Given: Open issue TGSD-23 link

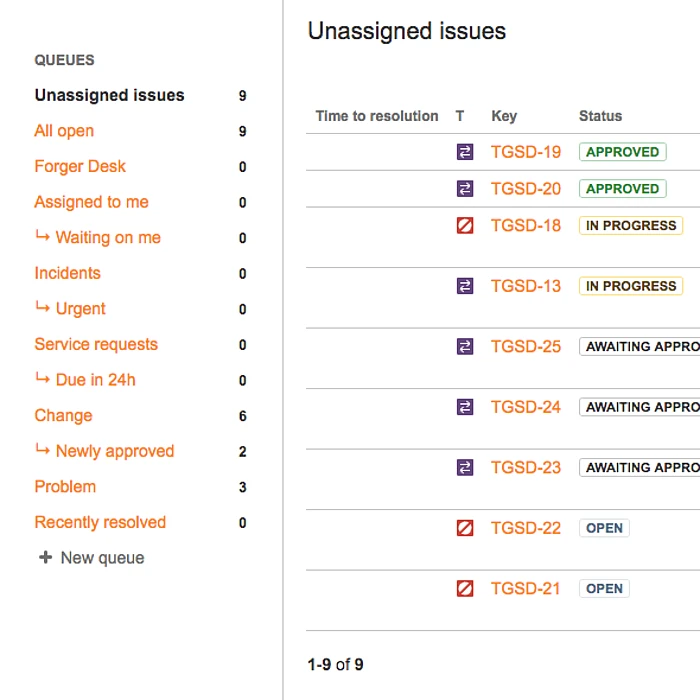Looking at the screenshot, I should coord(526,468).
